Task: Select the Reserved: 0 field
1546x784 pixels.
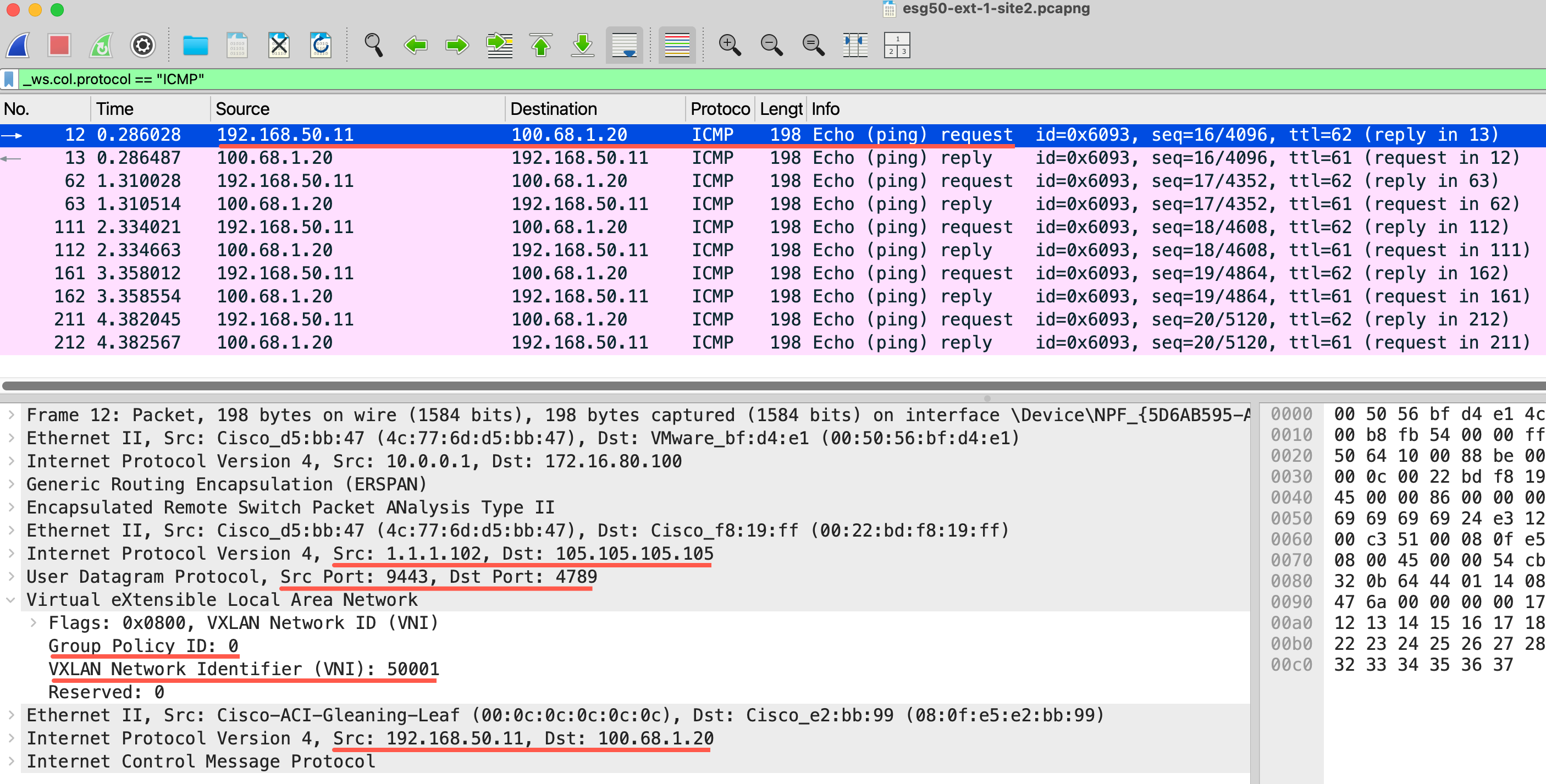Action: pos(106,692)
